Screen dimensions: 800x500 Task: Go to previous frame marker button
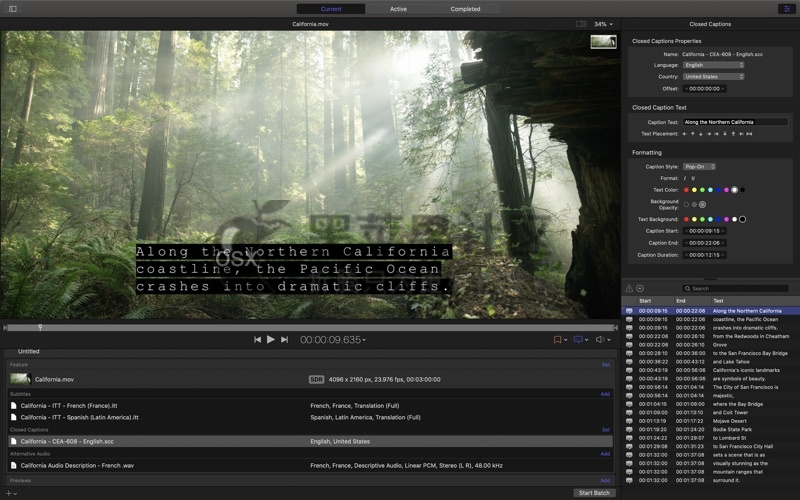258,340
